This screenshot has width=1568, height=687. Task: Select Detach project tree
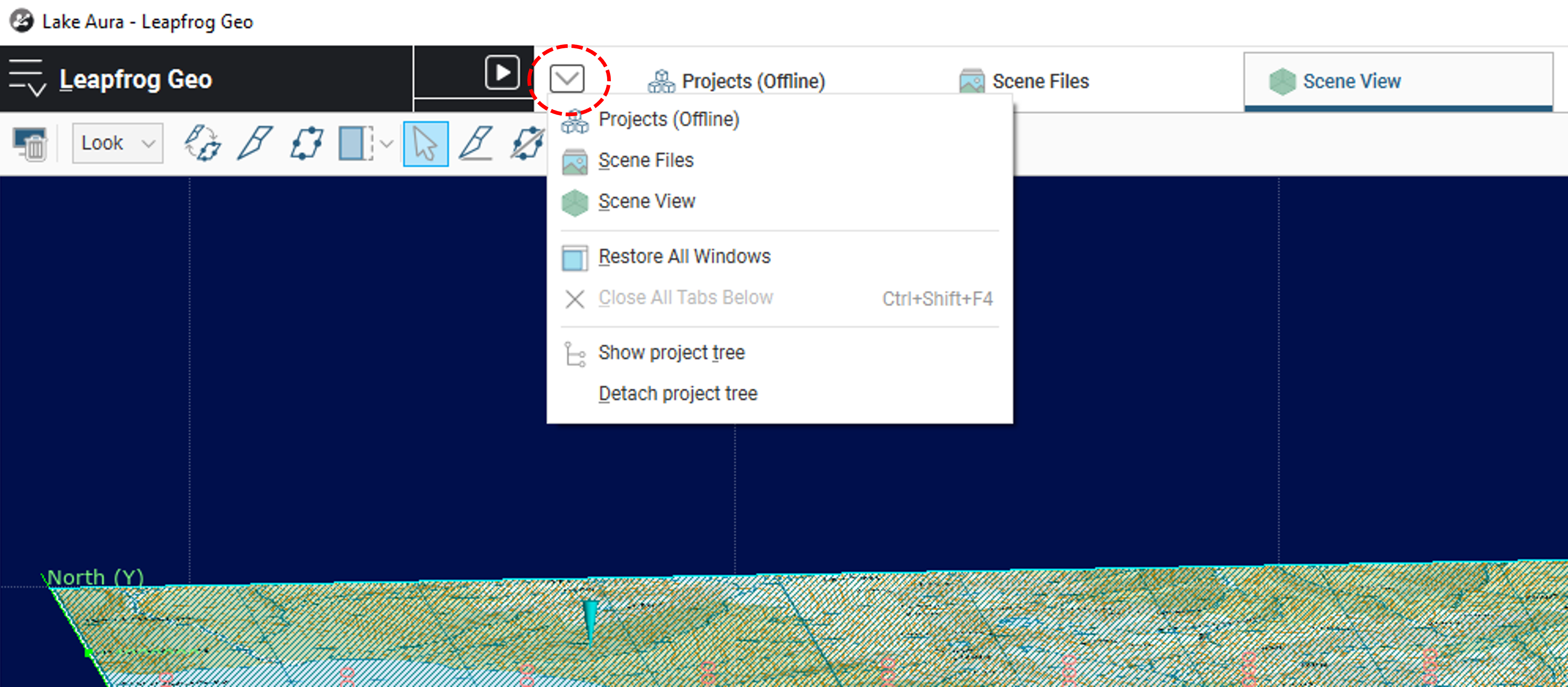click(x=779, y=394)
